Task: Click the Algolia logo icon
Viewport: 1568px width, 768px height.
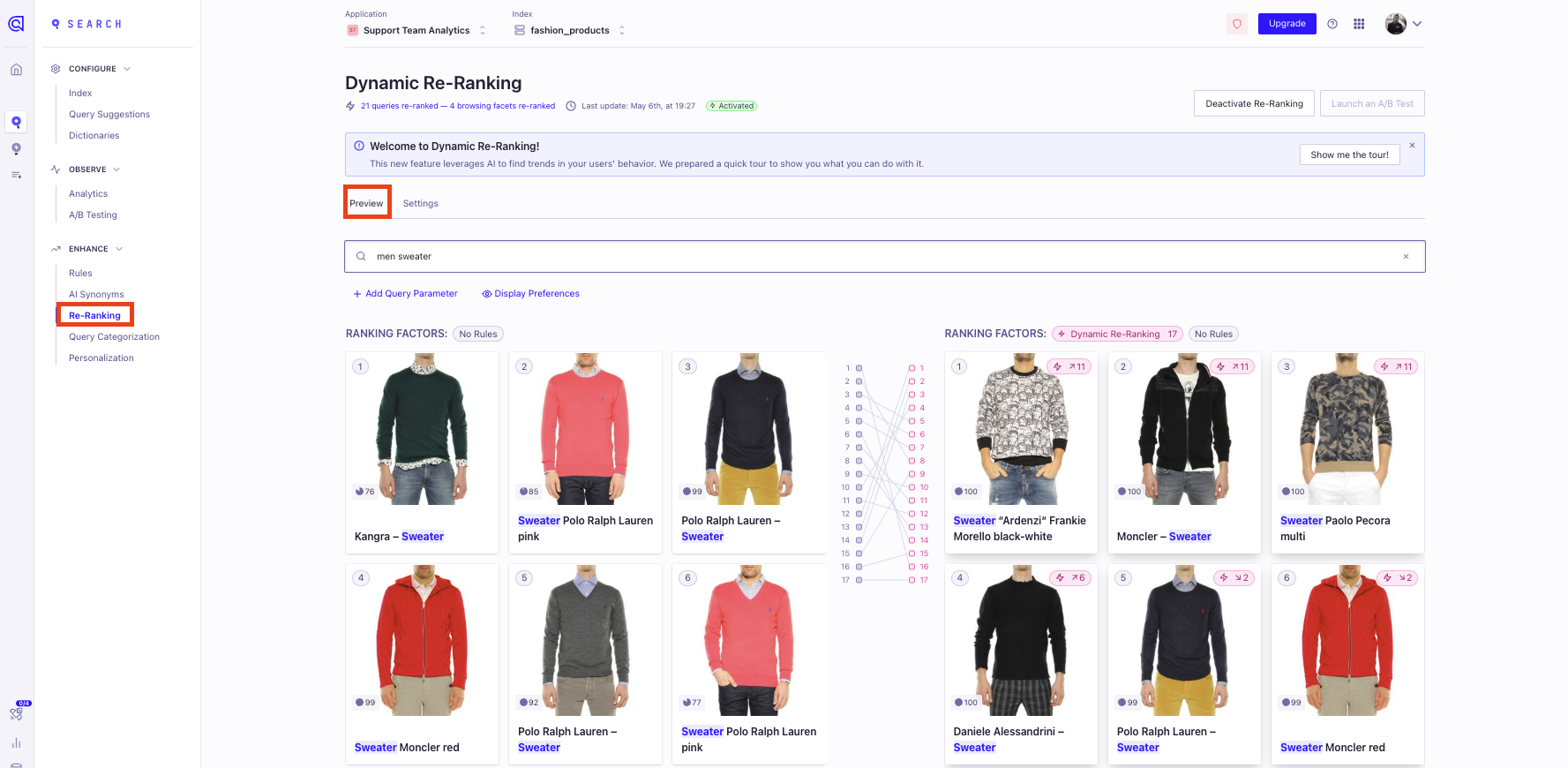Action: [16, 24]
